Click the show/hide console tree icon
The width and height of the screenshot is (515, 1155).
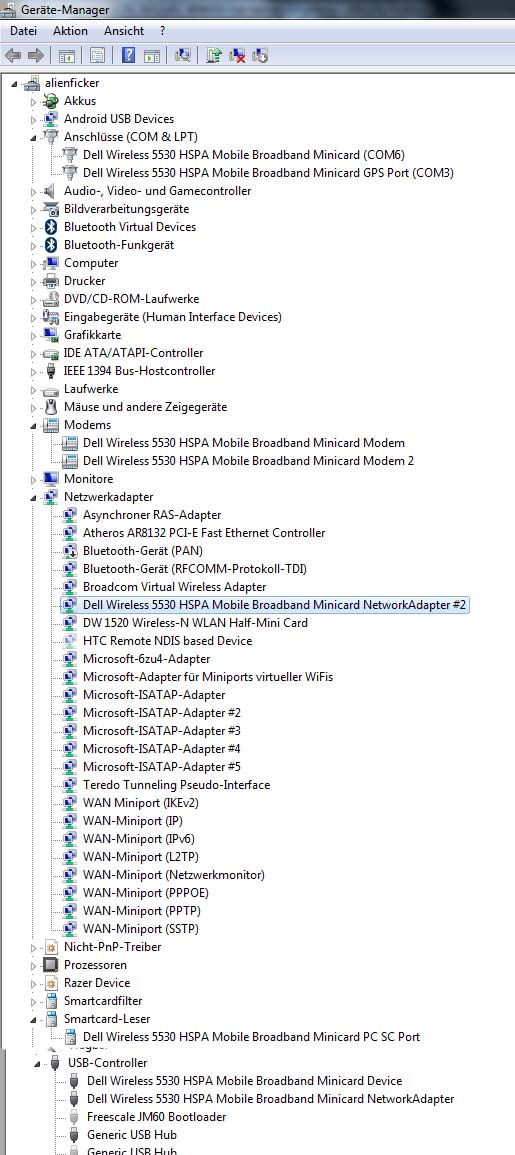(x=67, y=55)
